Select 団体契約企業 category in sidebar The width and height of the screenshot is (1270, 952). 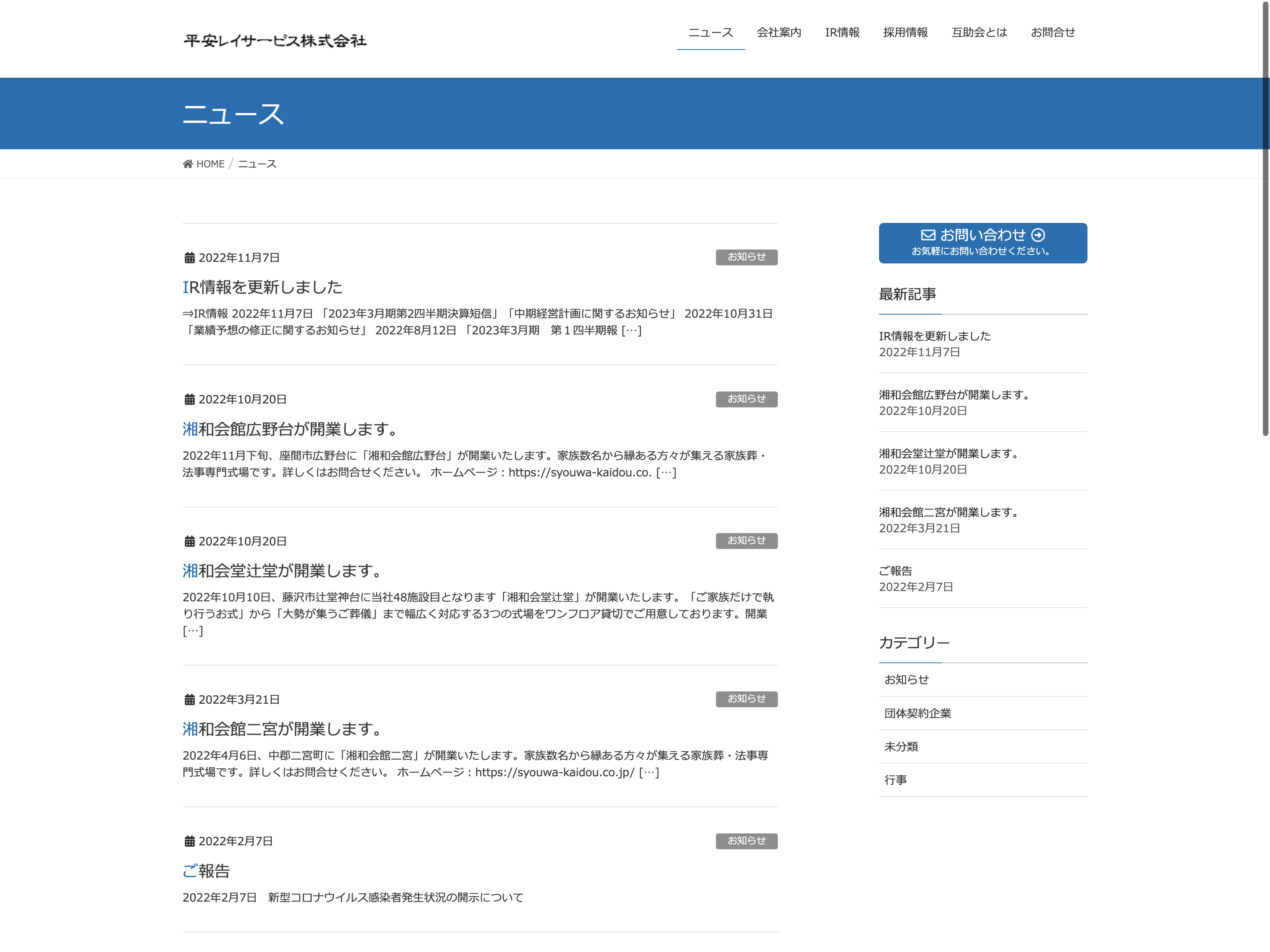918,713
